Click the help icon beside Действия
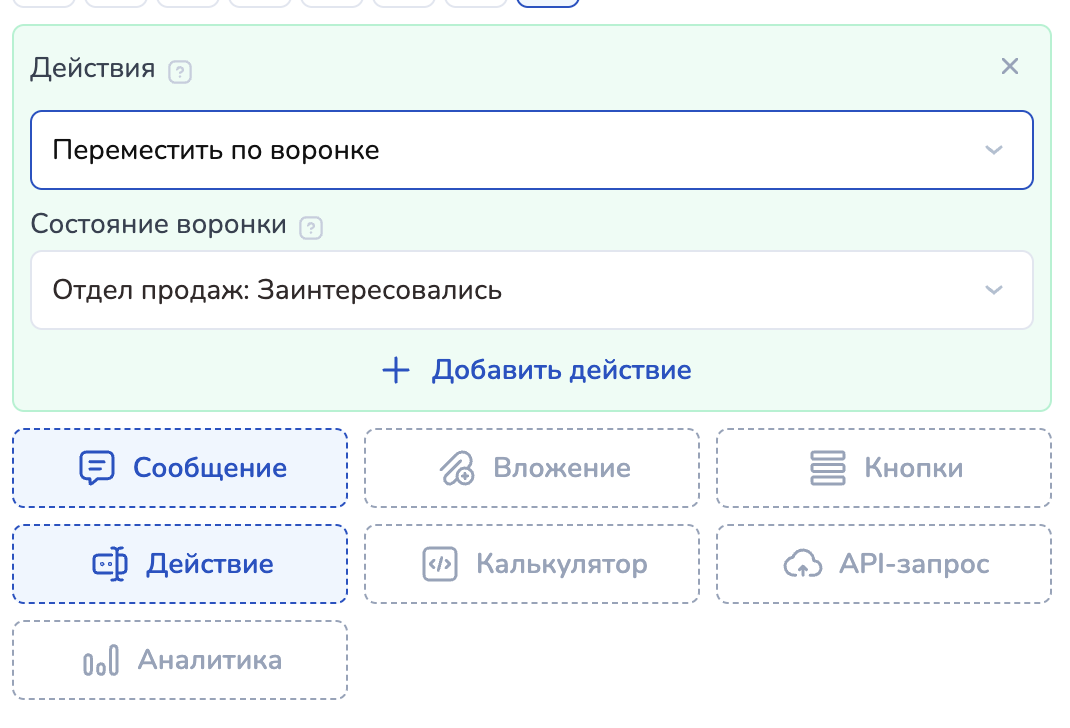 180,72
